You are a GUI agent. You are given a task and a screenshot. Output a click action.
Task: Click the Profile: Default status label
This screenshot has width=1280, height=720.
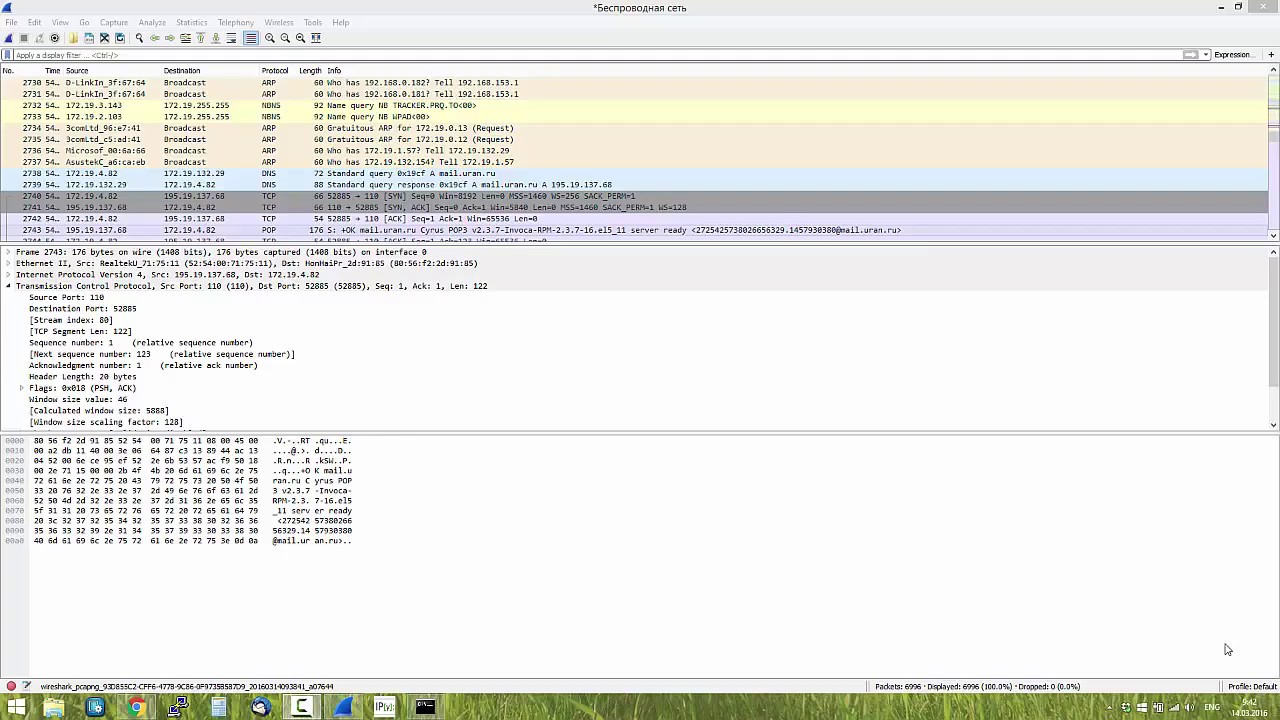click(x=1251, y=687)
